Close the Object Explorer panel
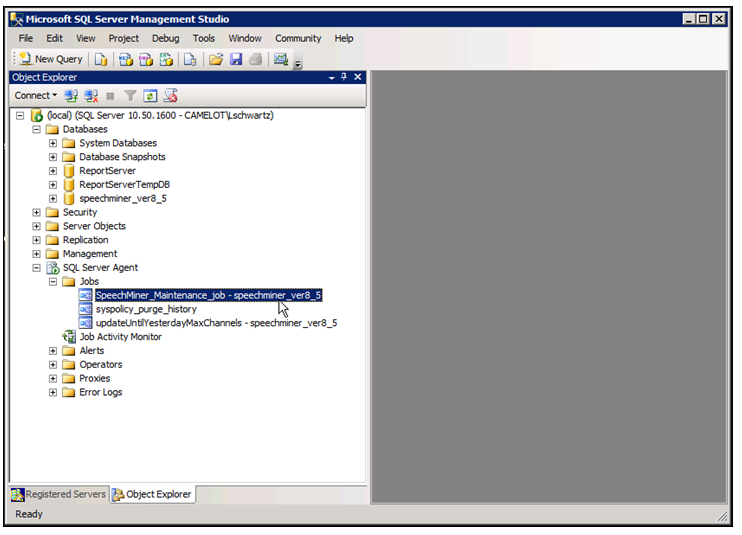Viewport: 742px width, 535px height. [x=358, y=77]
